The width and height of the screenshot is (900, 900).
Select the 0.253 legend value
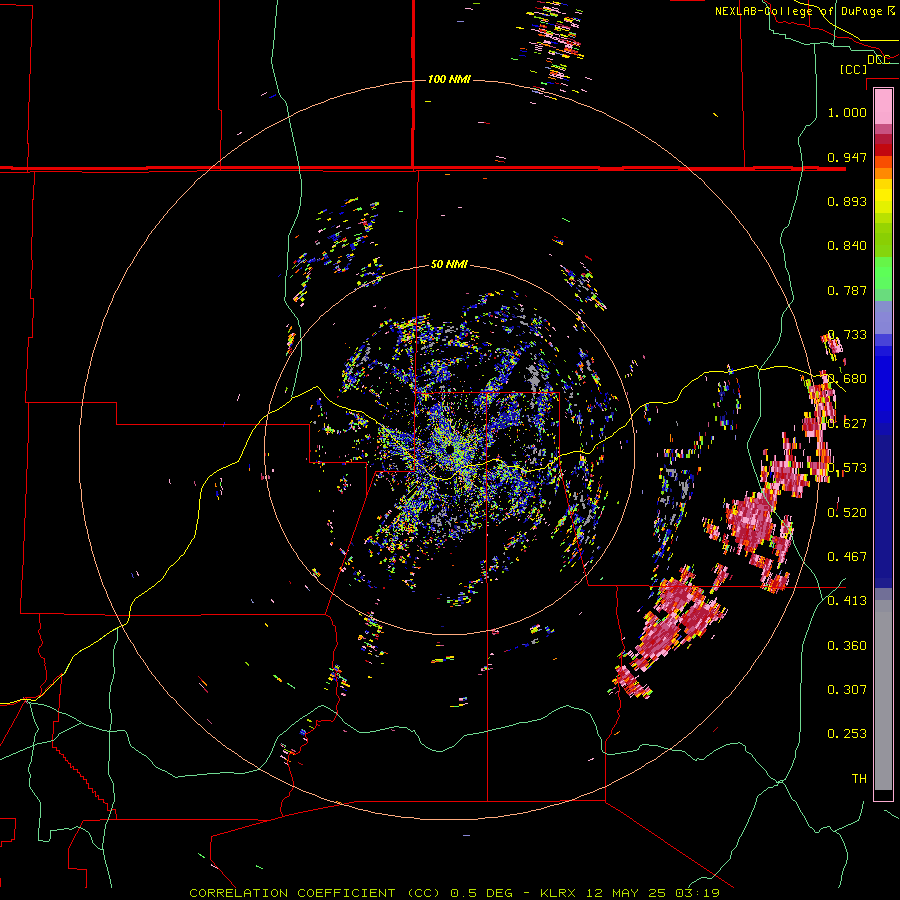tap(847, 734)
